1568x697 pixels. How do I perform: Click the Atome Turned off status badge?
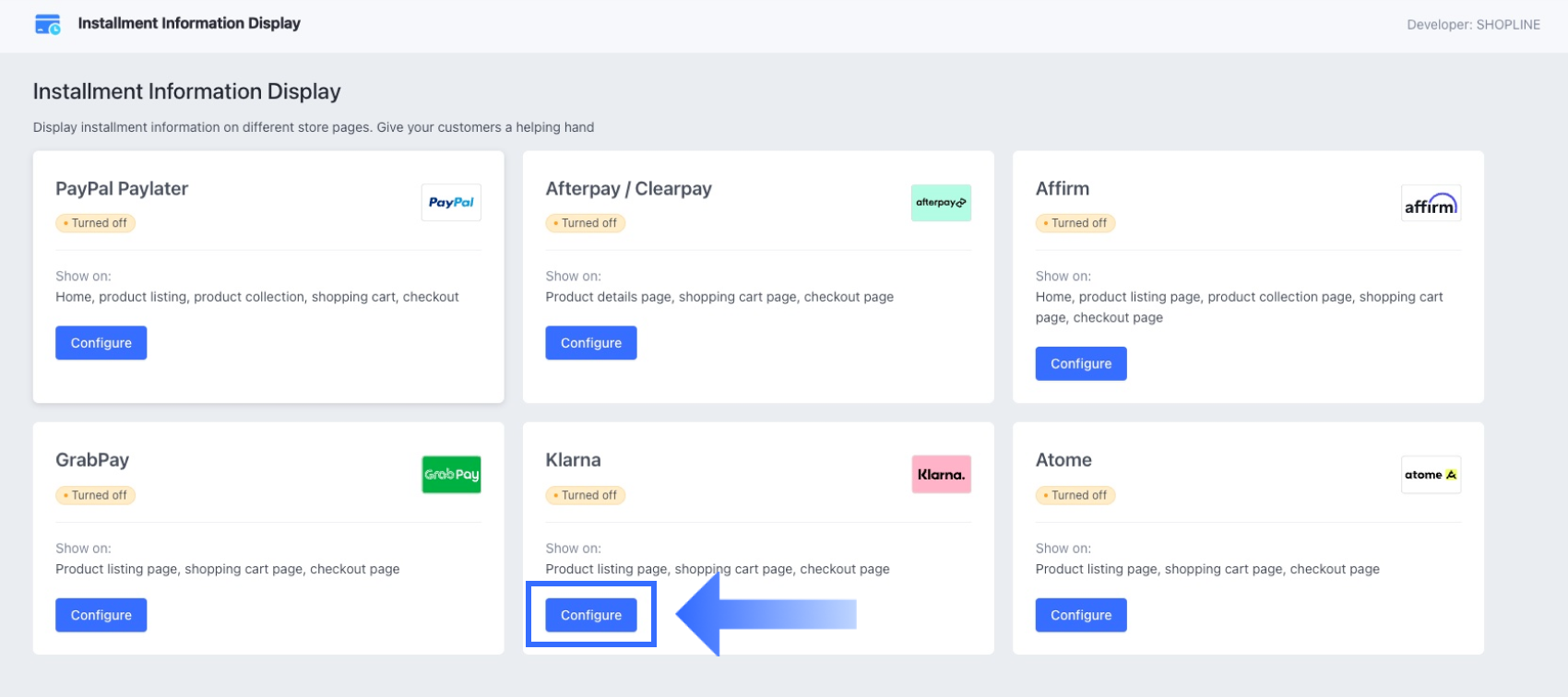(1075, 495)
